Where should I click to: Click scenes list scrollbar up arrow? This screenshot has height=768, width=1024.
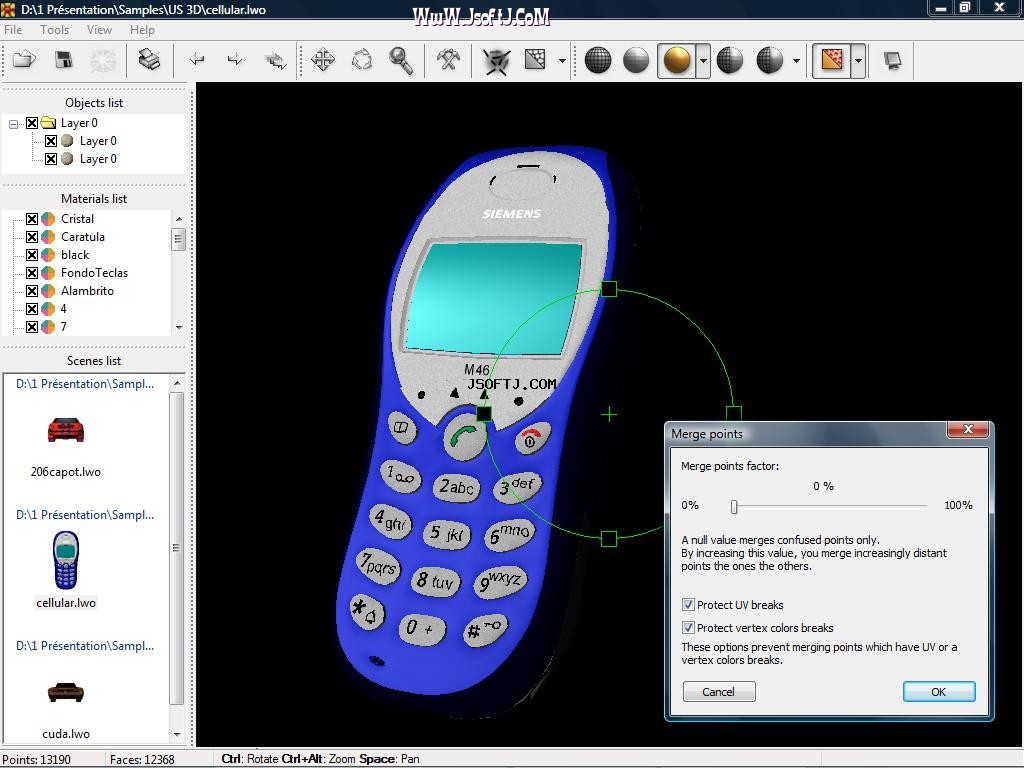click(x=177, y=382)
